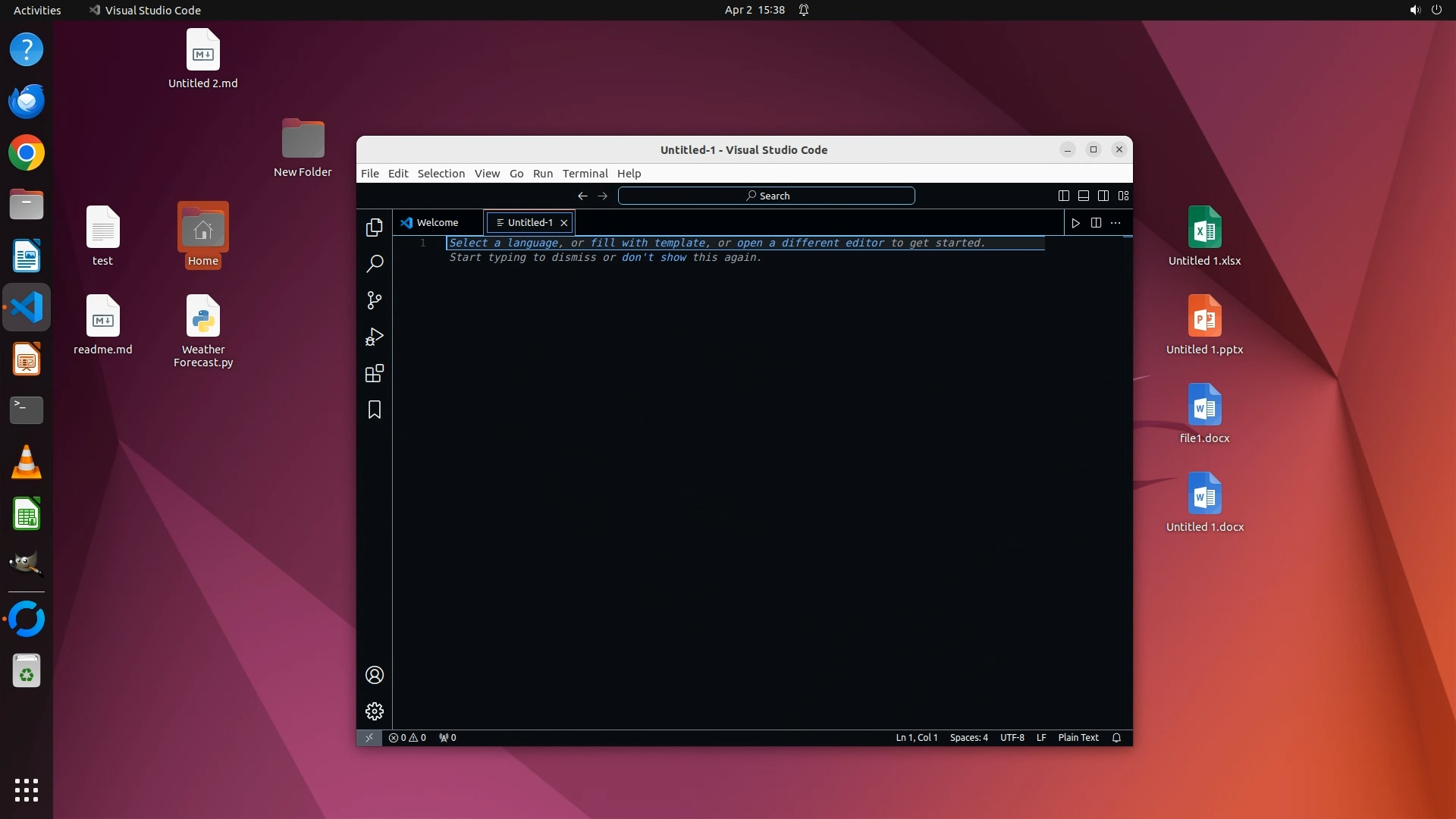The height and width of the screenshot is (819, 1456).
Task: Open the Spaces: 4 indentation selector
Action: pos(968,738)
